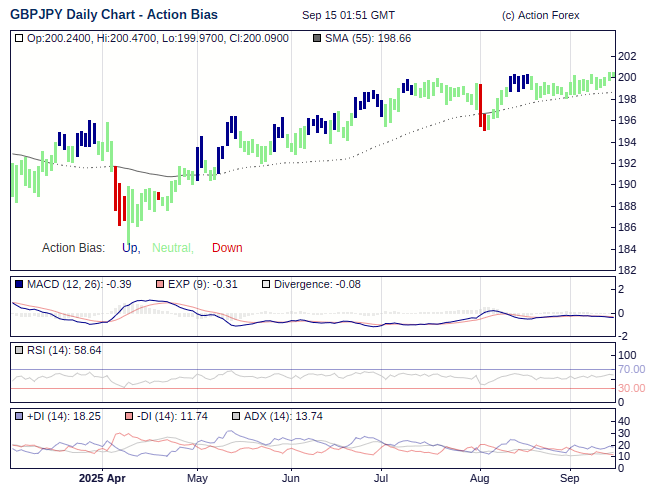This screenshot has height=489, width=650.
Task: Click the OHLC legend square before Op:200.2400
Action: click(x=19, y=38)
